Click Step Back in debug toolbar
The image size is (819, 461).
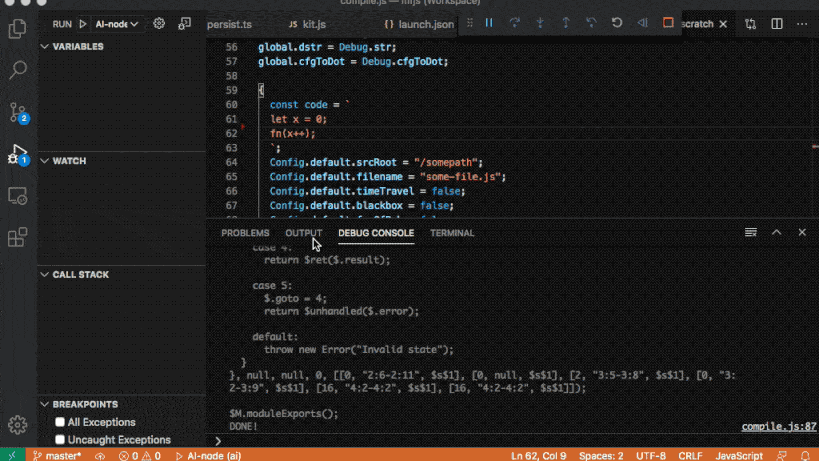[591, 23]
